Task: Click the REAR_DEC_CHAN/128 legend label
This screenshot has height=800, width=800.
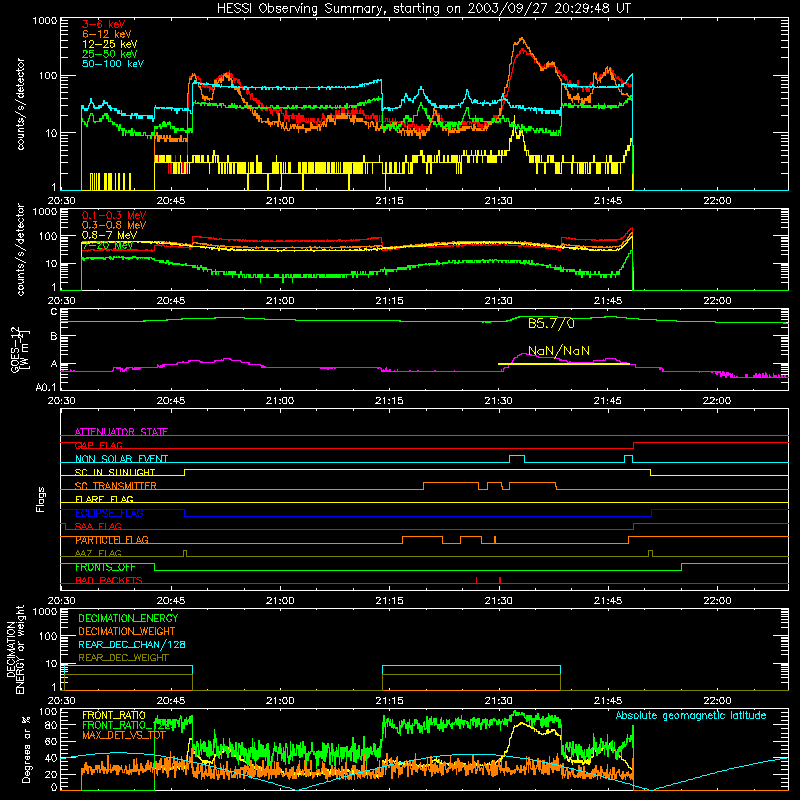Action: 132,645
